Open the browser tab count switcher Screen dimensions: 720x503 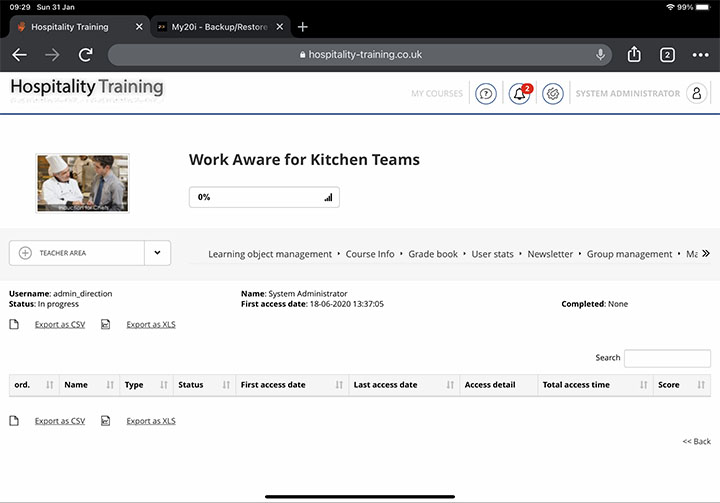coord(667,55)
